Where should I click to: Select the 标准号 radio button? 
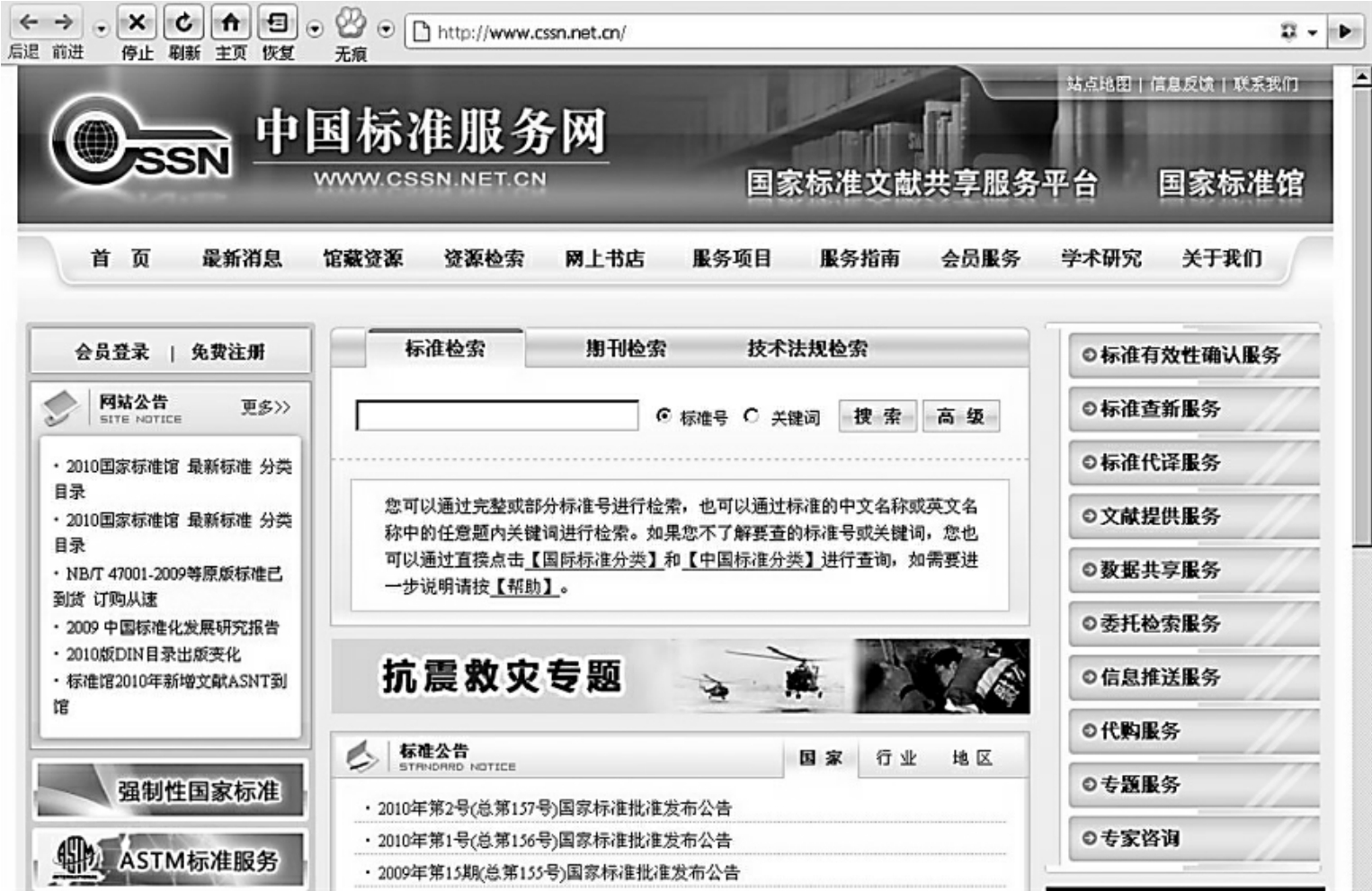664,415
